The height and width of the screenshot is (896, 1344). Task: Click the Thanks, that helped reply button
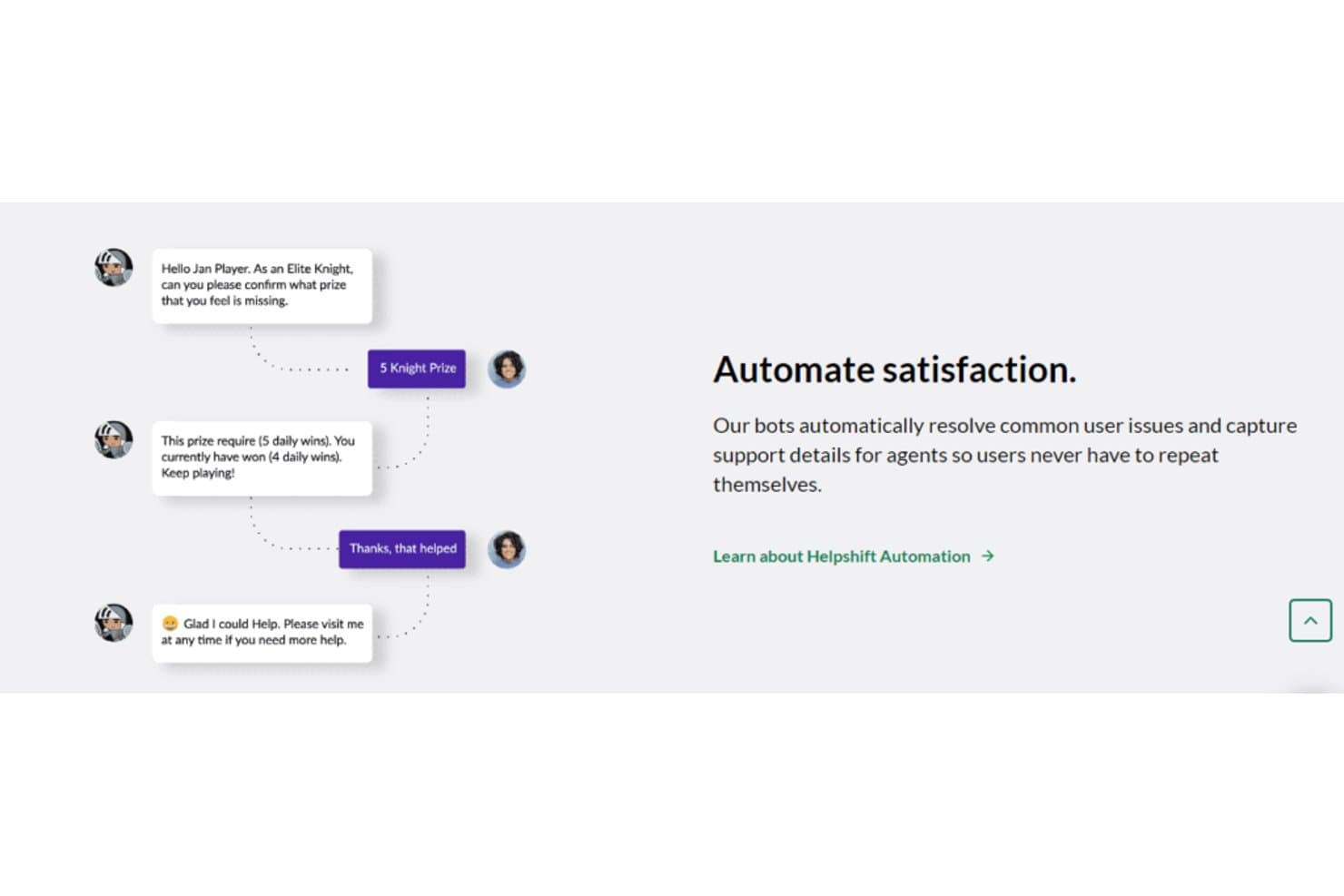point(402,549)
